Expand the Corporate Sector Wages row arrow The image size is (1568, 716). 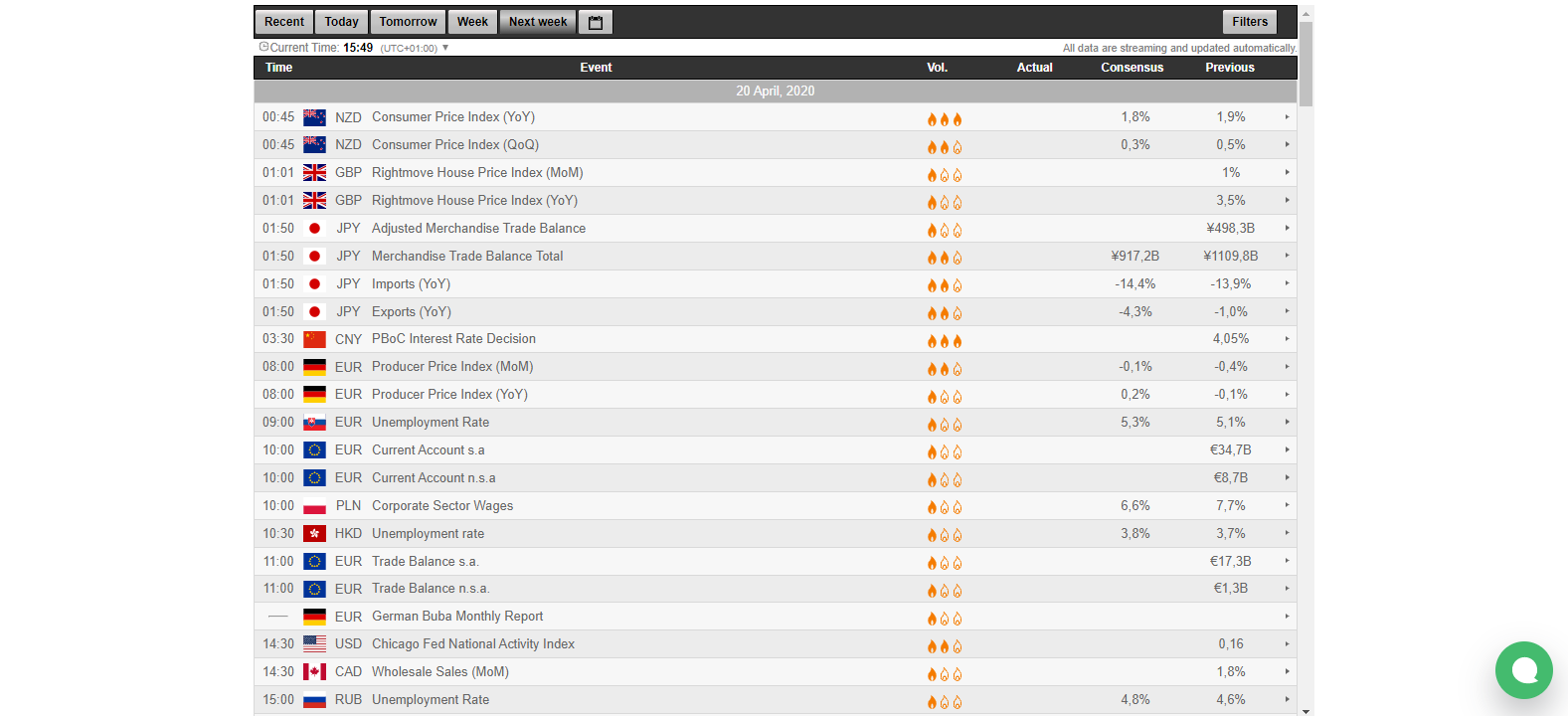(1287, 506)
